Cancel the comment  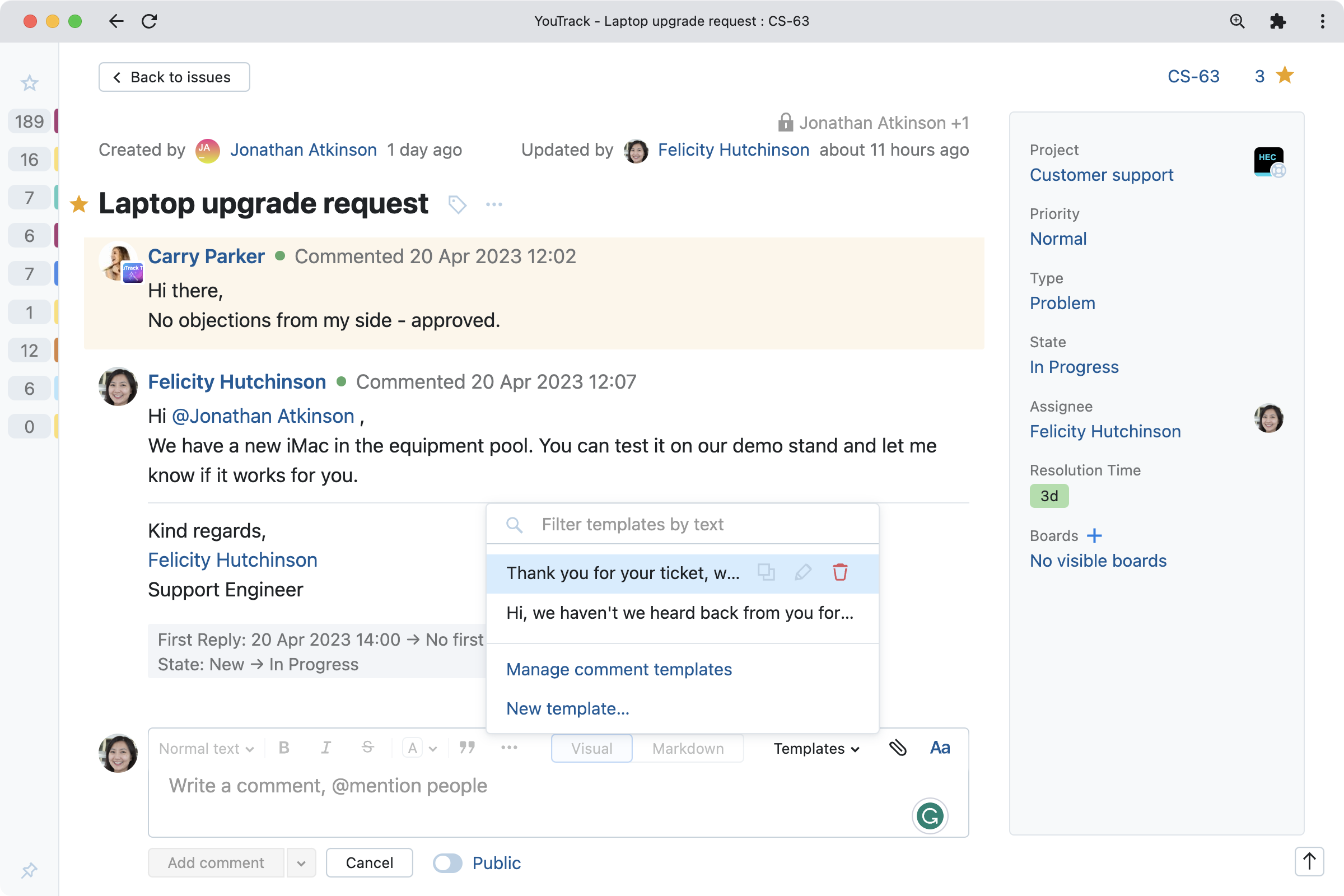pos(369,863)
